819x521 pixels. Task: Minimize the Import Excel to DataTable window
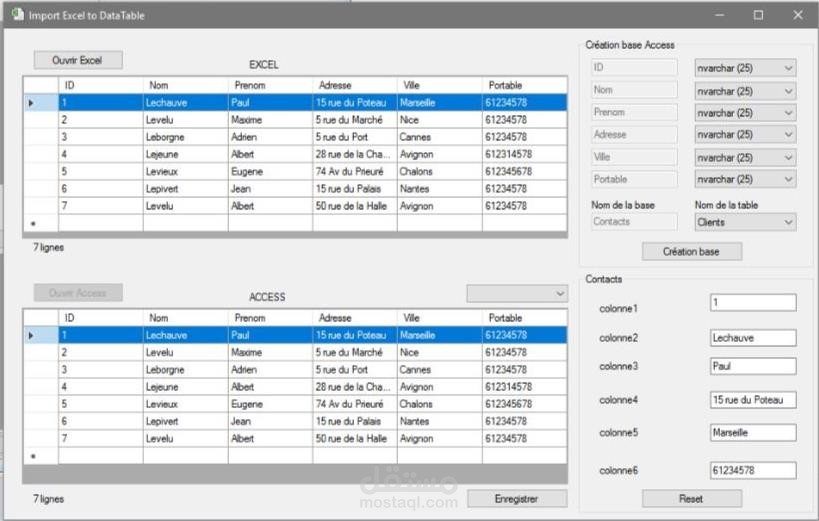pos(720,15)
